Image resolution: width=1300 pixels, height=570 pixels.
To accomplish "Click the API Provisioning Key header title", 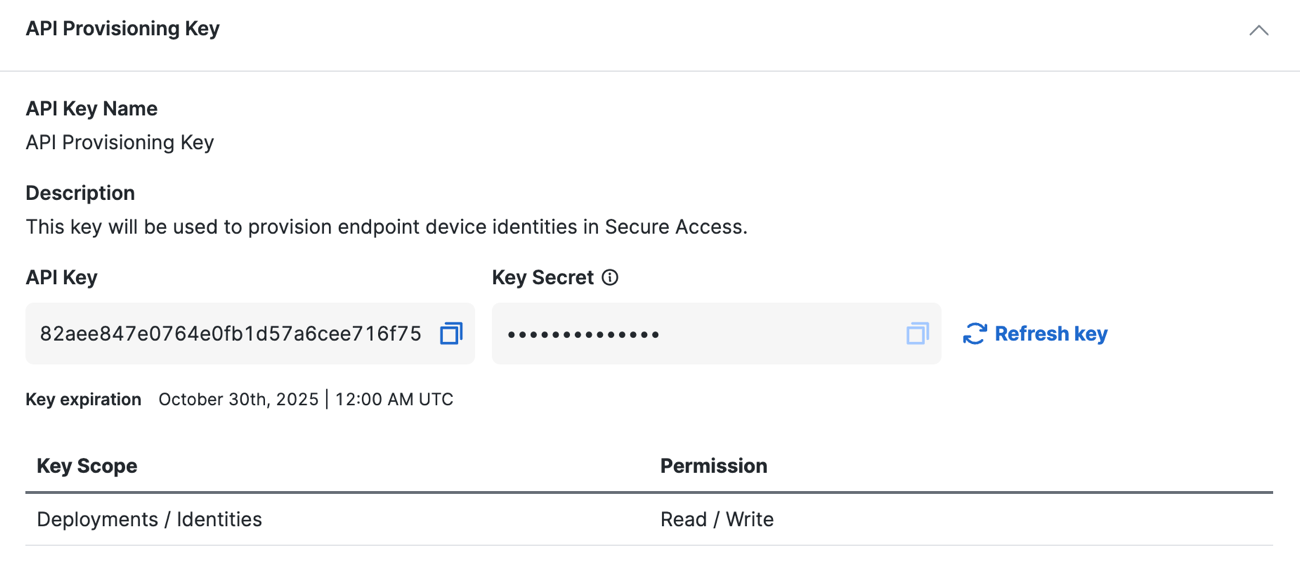I will coord(122,29).
